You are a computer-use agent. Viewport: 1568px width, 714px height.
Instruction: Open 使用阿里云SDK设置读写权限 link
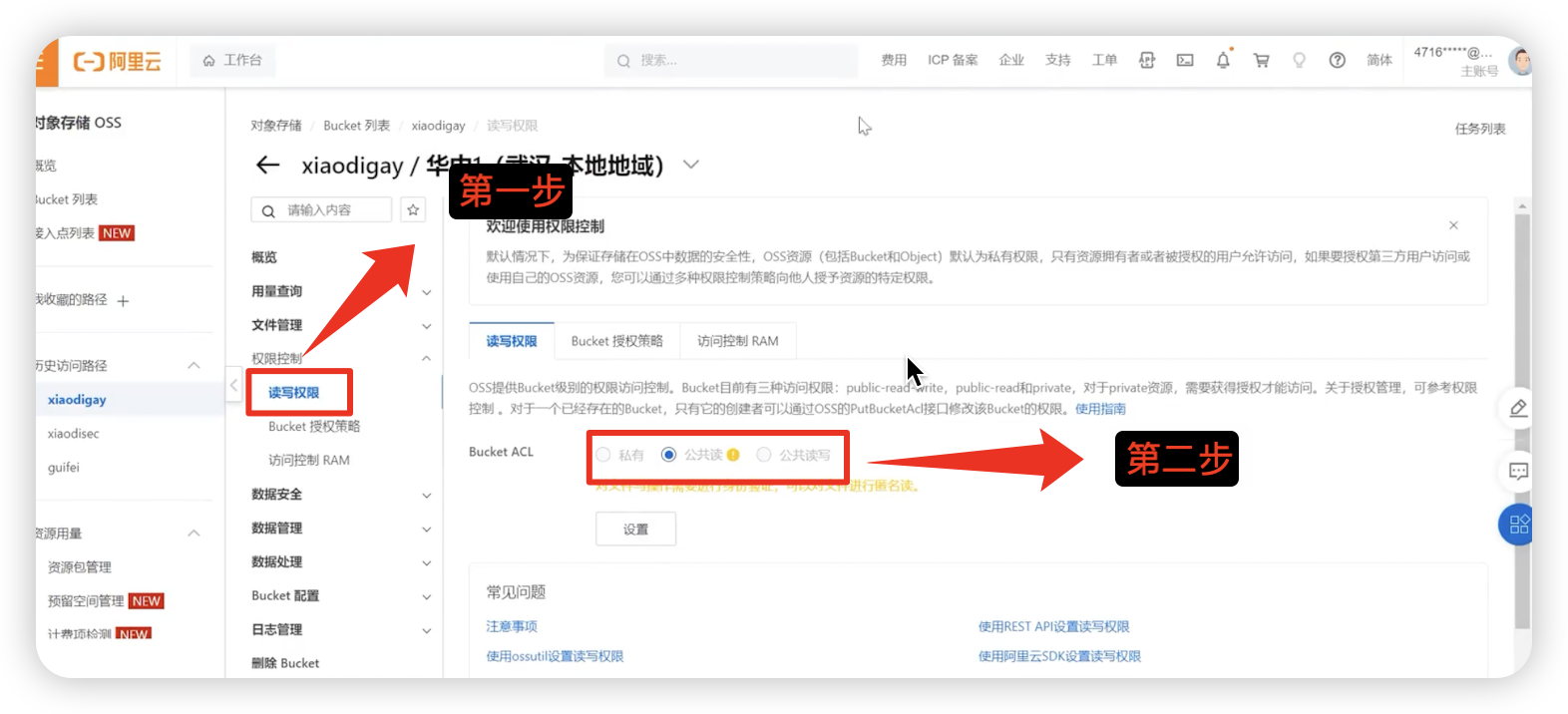tap(1059, 656)
